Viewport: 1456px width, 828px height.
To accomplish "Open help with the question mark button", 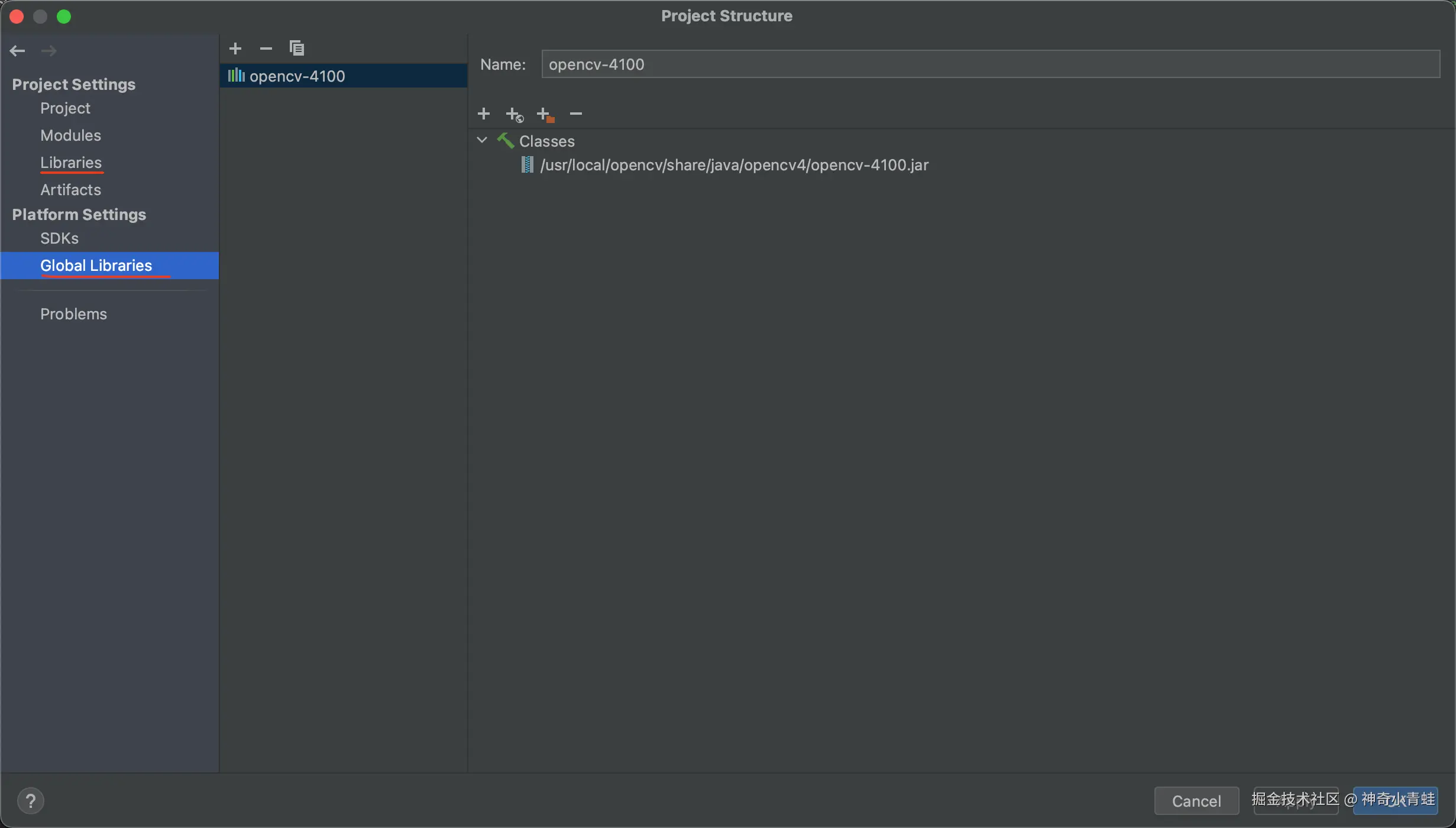I will click(x=31, y=801).
